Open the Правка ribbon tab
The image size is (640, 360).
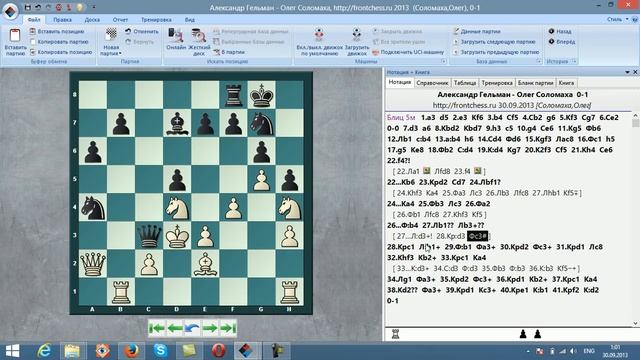tap(62, 20)
